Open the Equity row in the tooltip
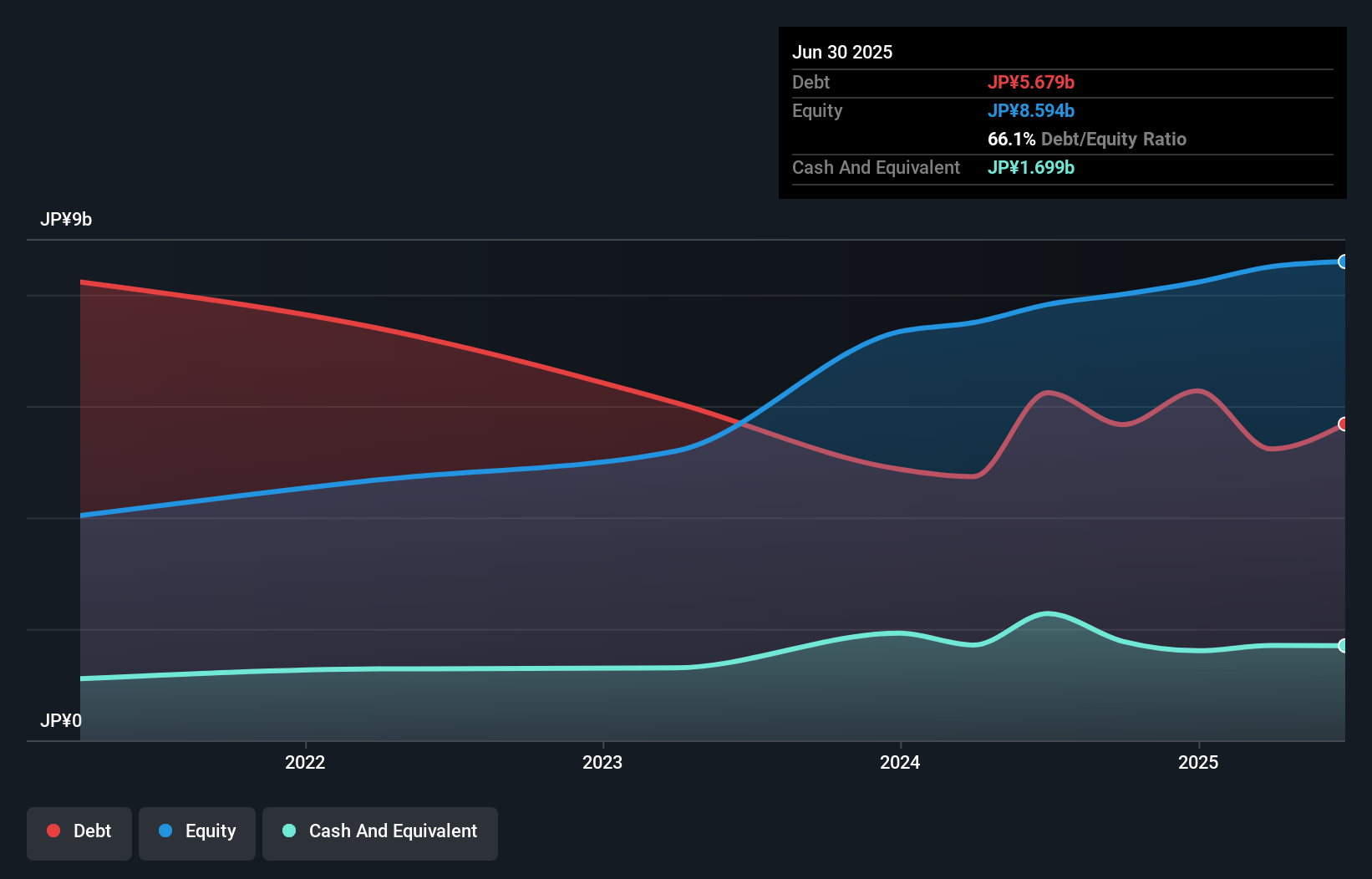Image resolution: width=1372 pixels, height=879 pixels. 816,110
